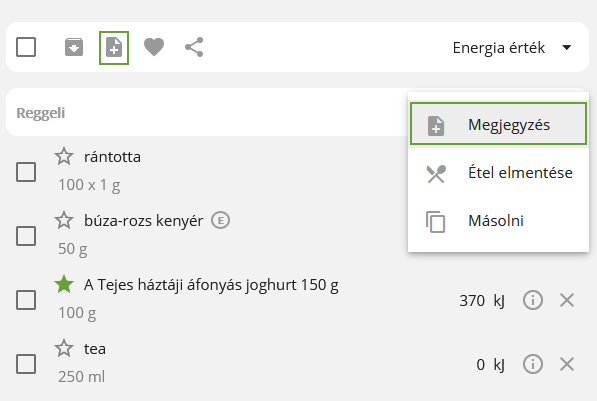The image size is (597, 401).
Task: Open info for áfonyás joghurt item
Action: pyautogui.click(x=533, y=300)
